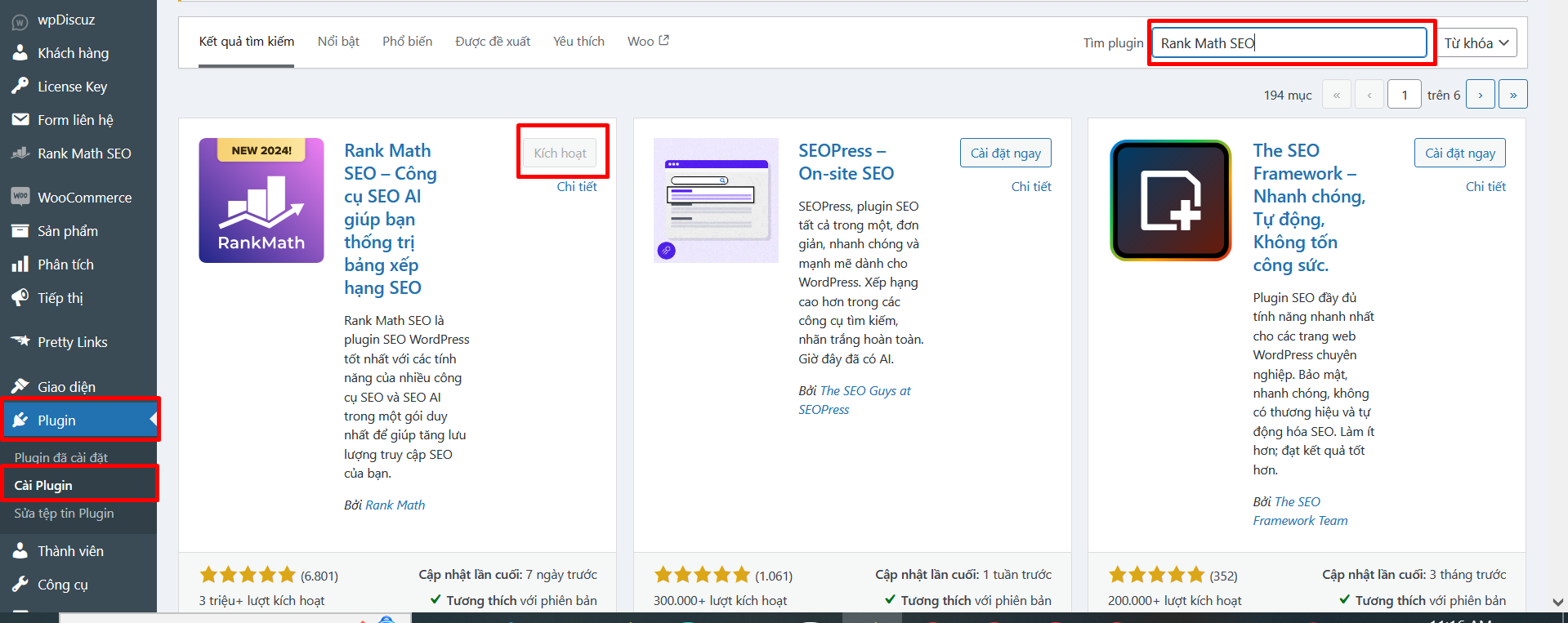The width and height of the screenshot is (1568, 623).
Task: Click Rank Math rating stars (6.801)
Action: click(x=248, y=575)
